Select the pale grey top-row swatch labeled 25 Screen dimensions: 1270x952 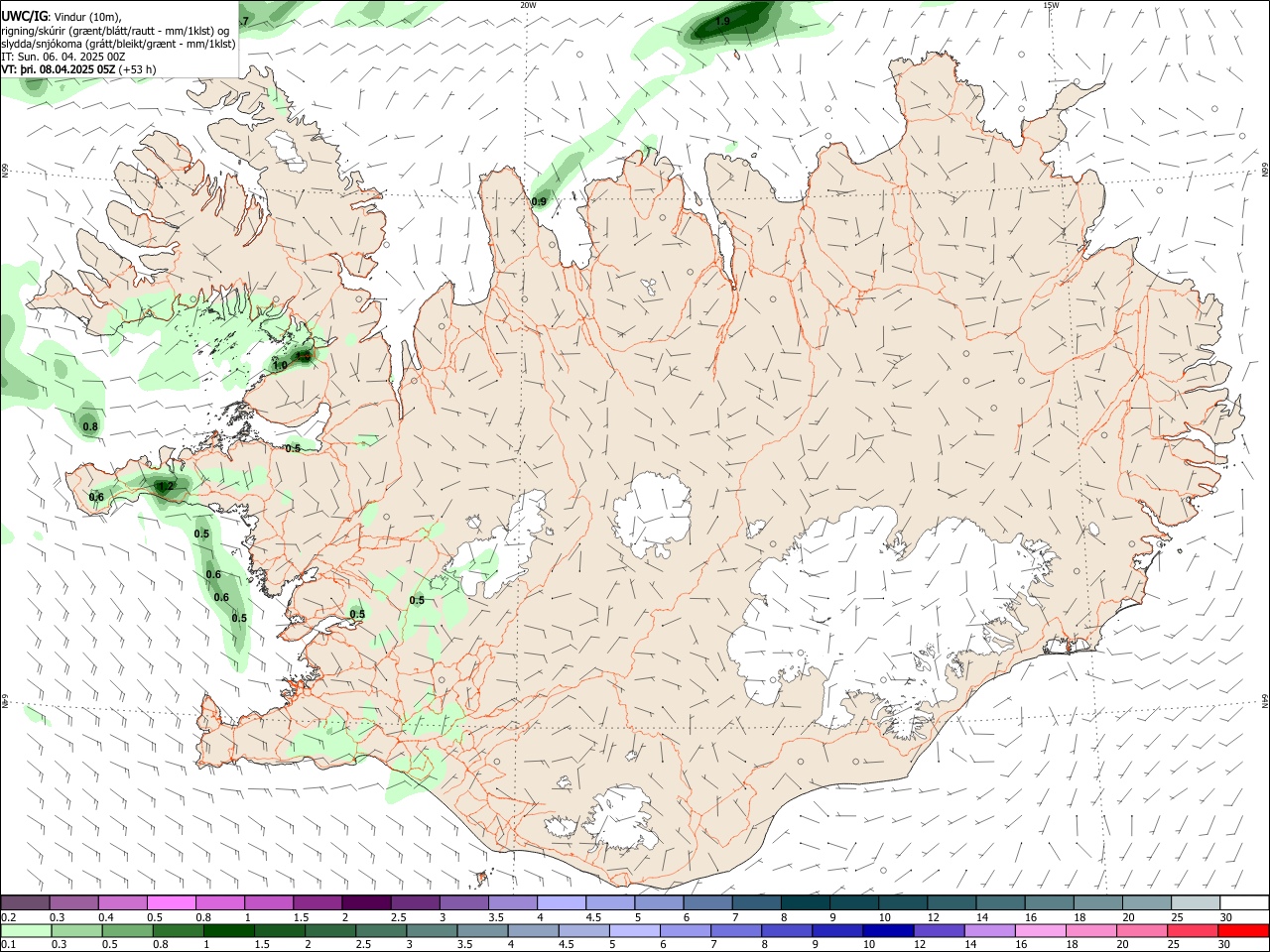click(x=1195, y=902)
